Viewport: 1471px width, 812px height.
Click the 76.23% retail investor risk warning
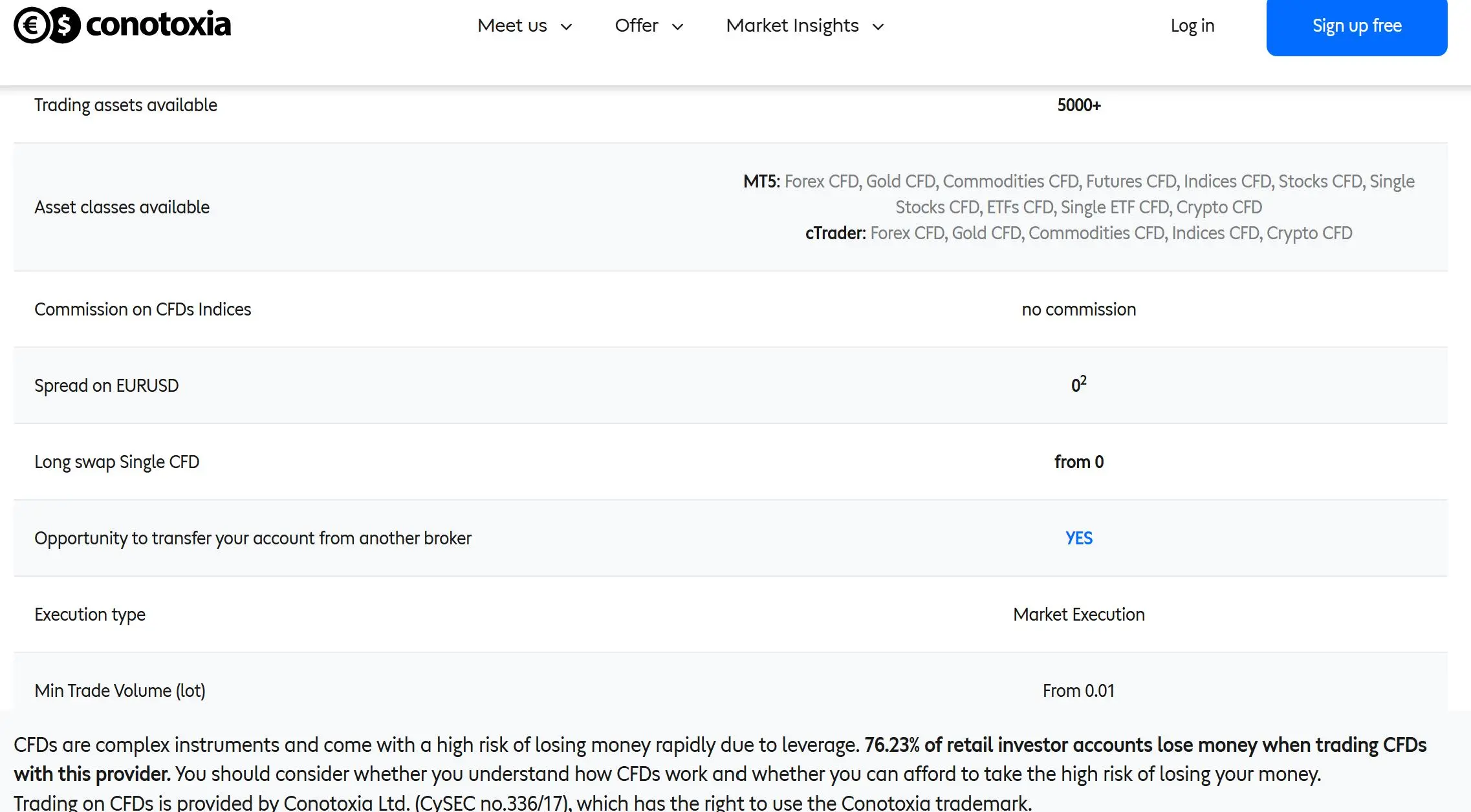point(720,760)
